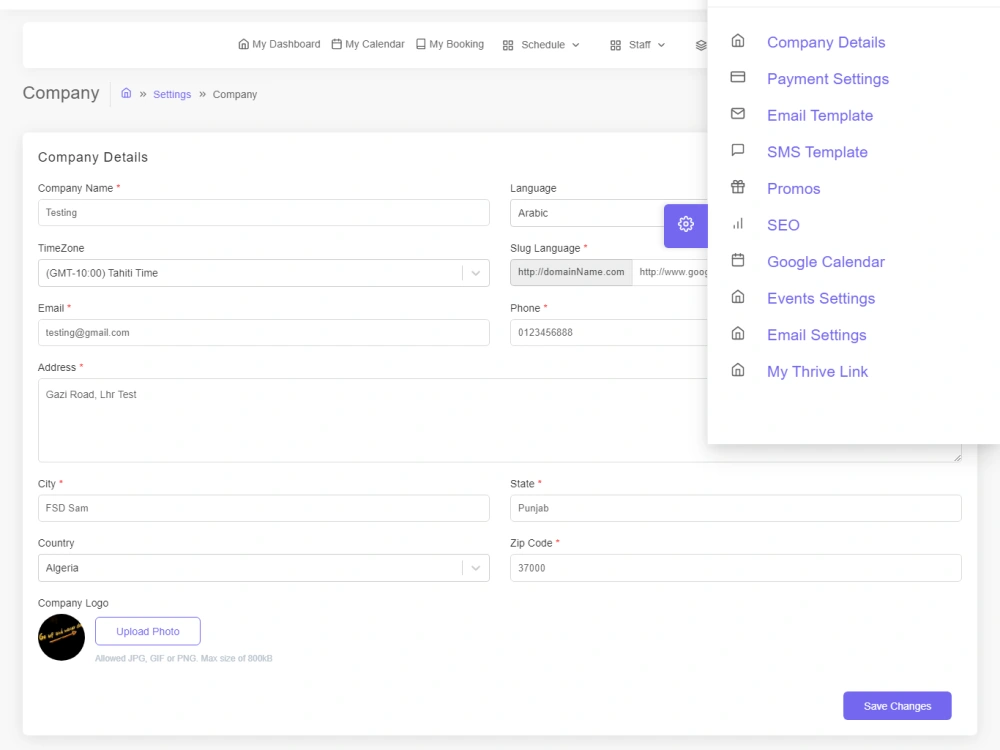
Task: Click the grid icon next to Staff
Action: [x=615, y=45]
